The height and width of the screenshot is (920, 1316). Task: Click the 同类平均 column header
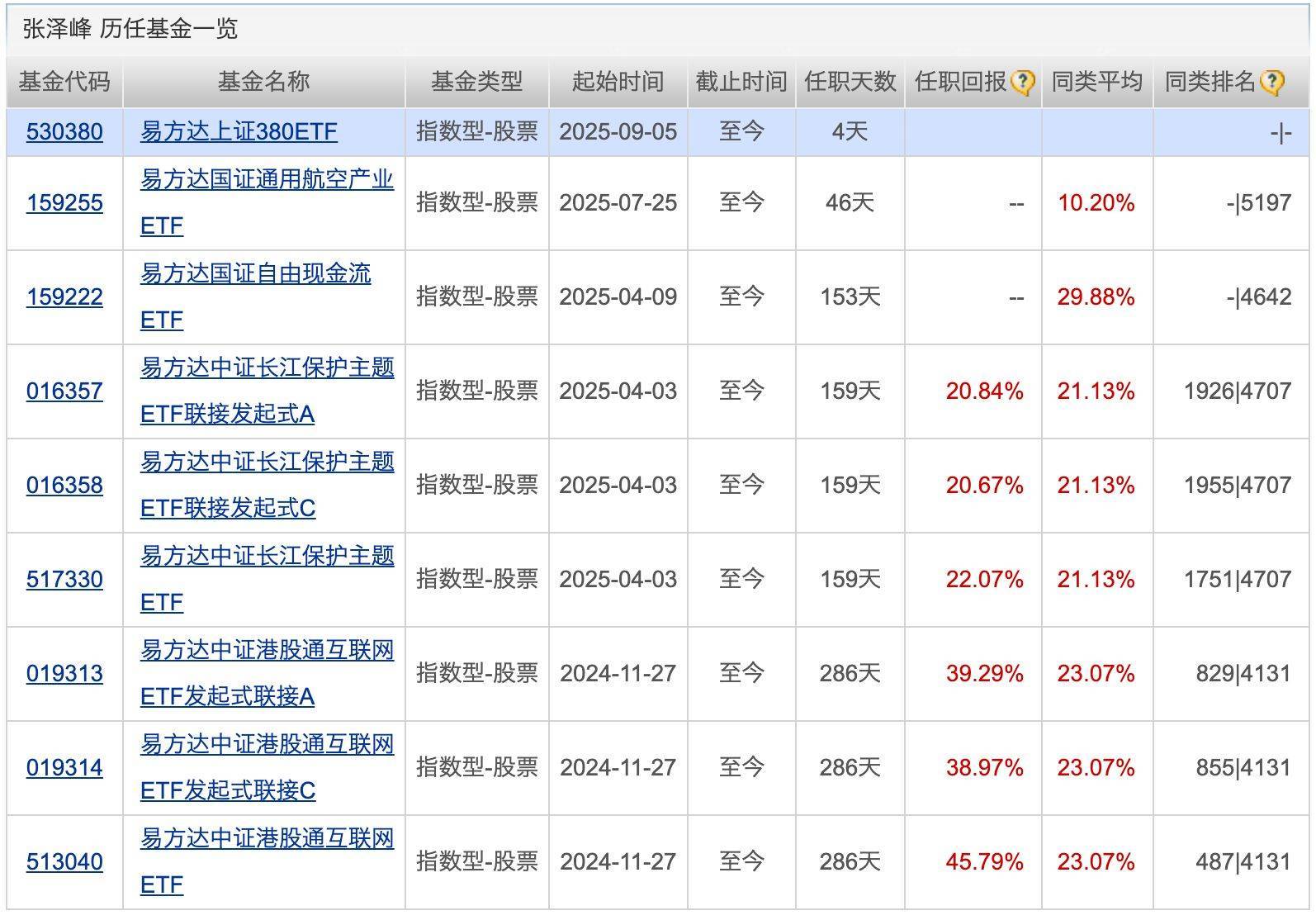click(x=1096, y=82)
